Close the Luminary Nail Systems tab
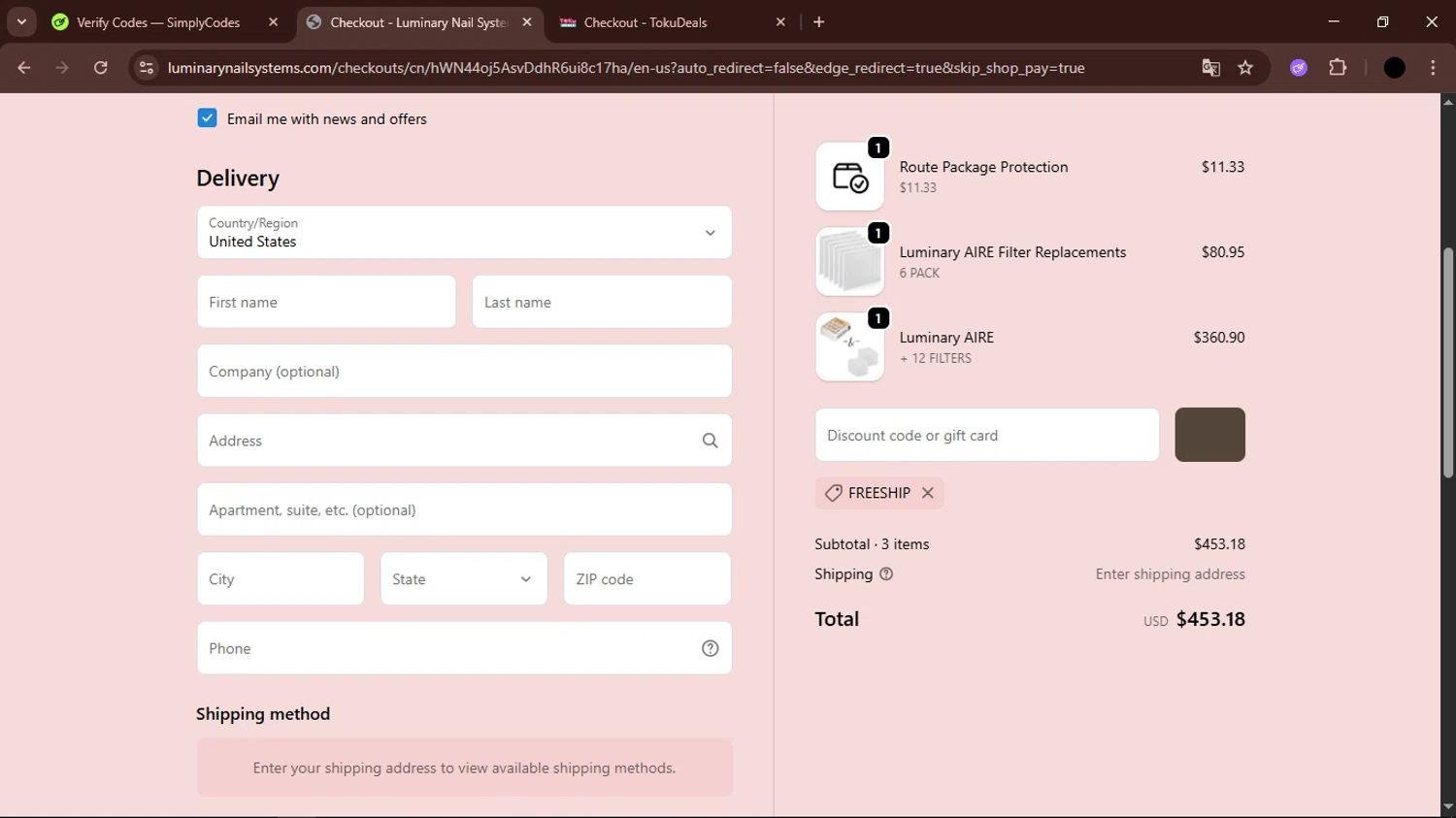 (x=527, y=22)
